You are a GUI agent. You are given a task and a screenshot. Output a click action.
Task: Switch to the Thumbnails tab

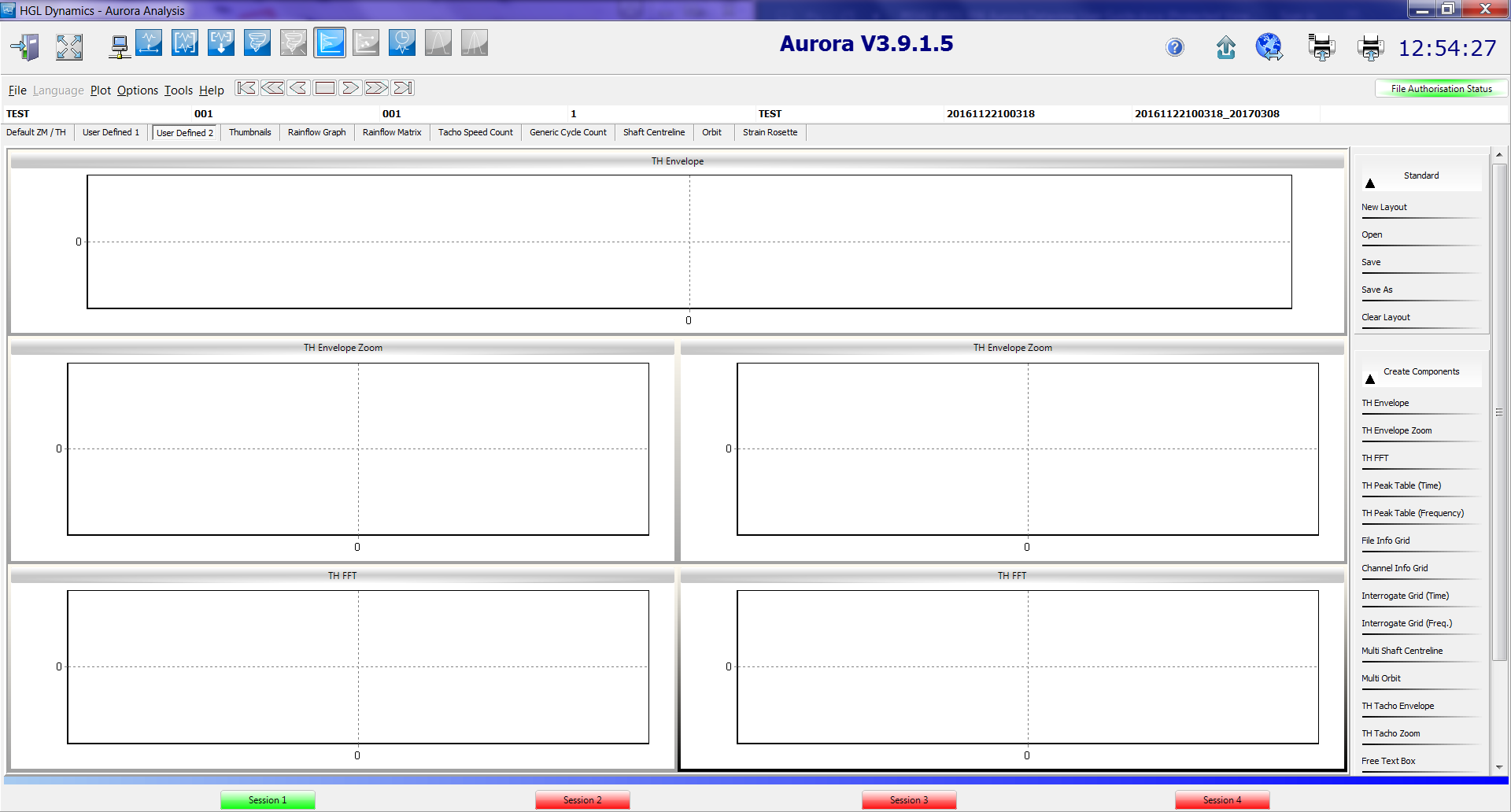click(250, 132)
